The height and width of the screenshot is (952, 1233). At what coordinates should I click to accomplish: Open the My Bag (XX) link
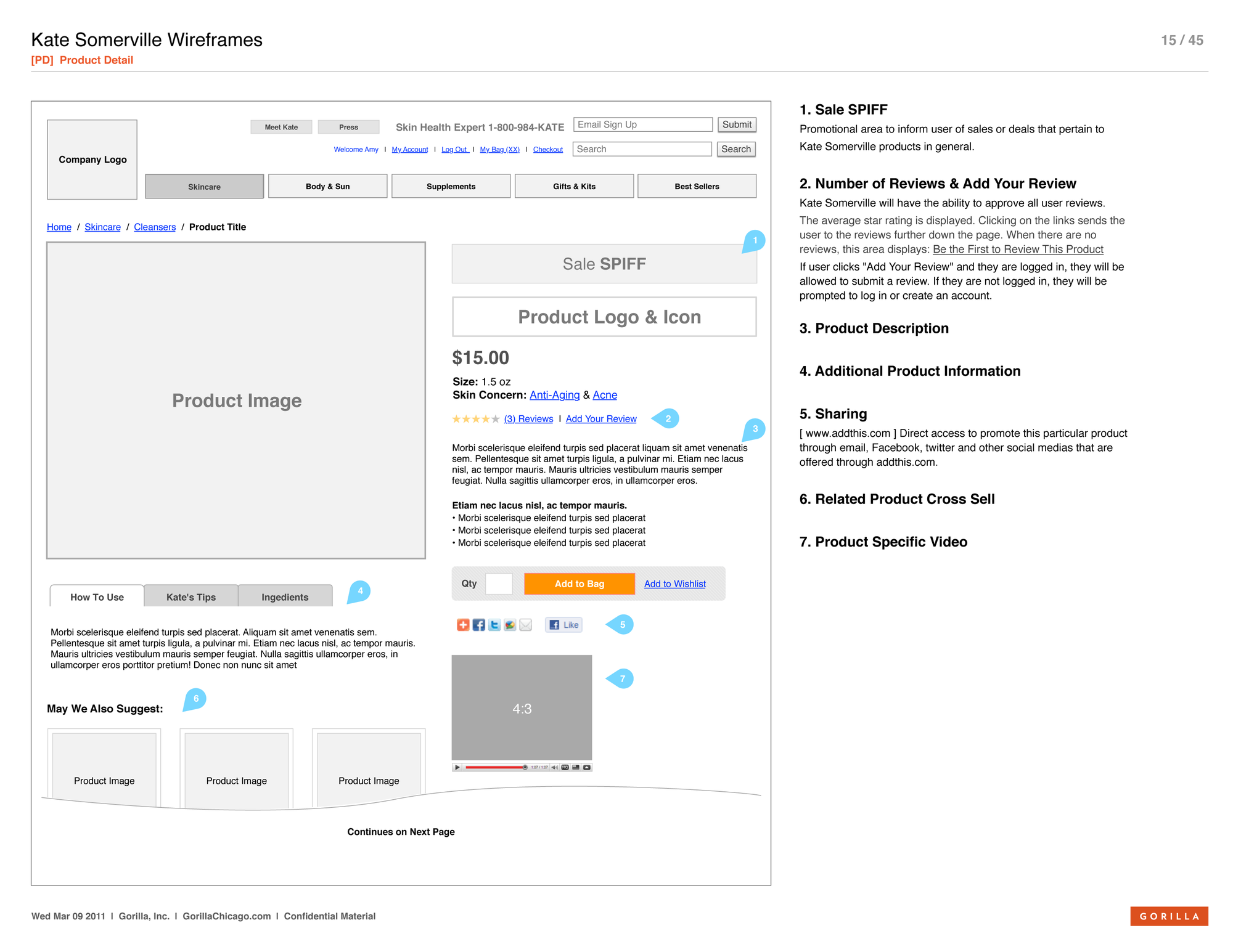tap(500, 150)
